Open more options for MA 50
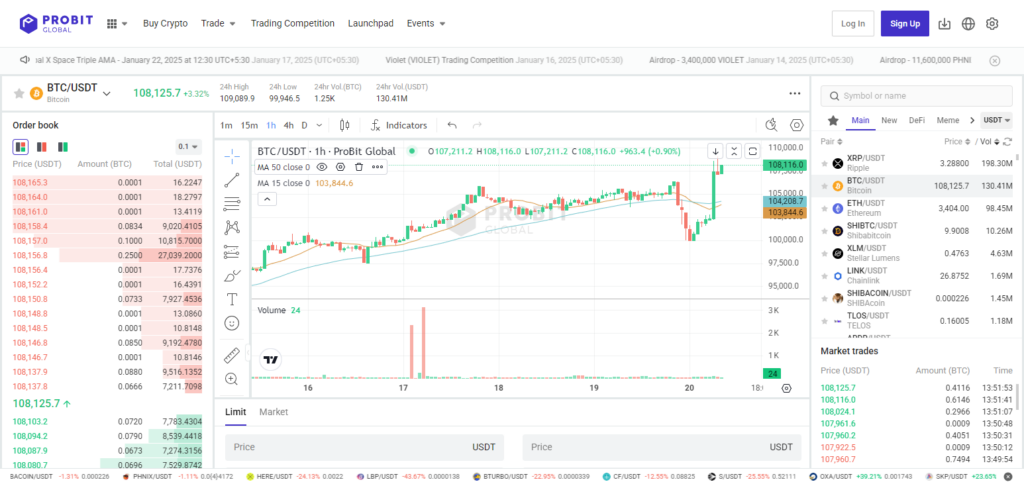Screen dimensions: 1024x484 coord(377,167)
